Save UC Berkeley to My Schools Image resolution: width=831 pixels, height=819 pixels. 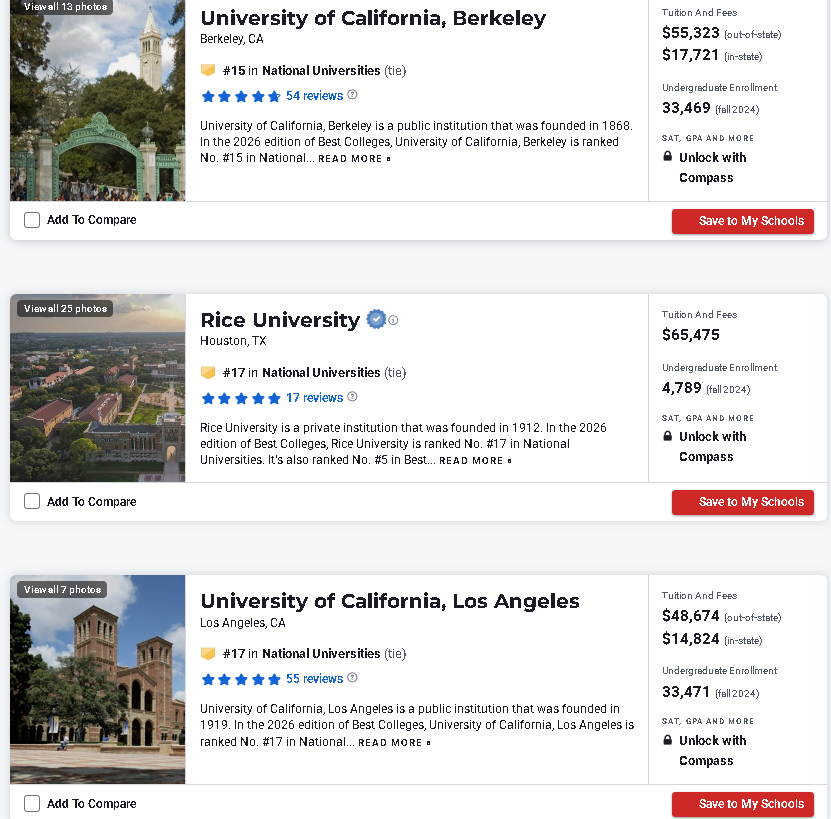pos(742,221)
